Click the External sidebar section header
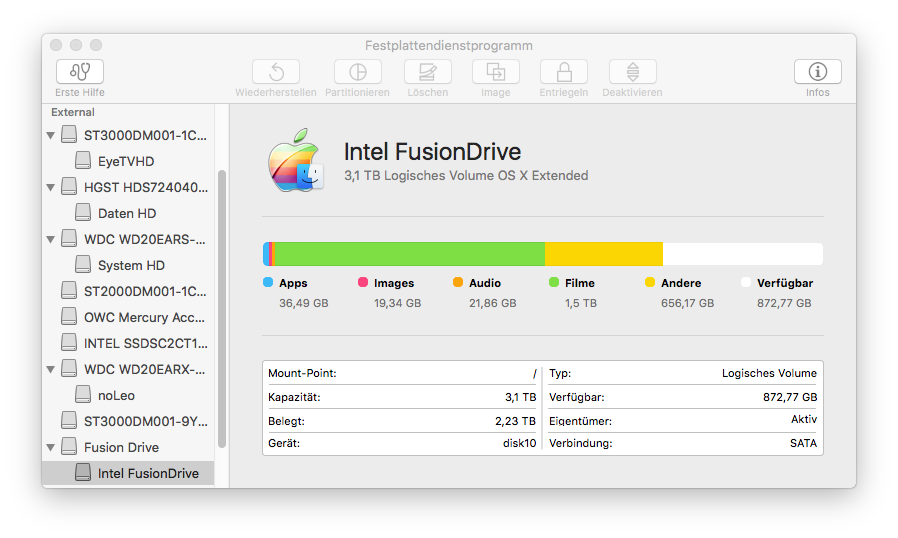This screenshot has width=898, height=538. coord(73,112)
